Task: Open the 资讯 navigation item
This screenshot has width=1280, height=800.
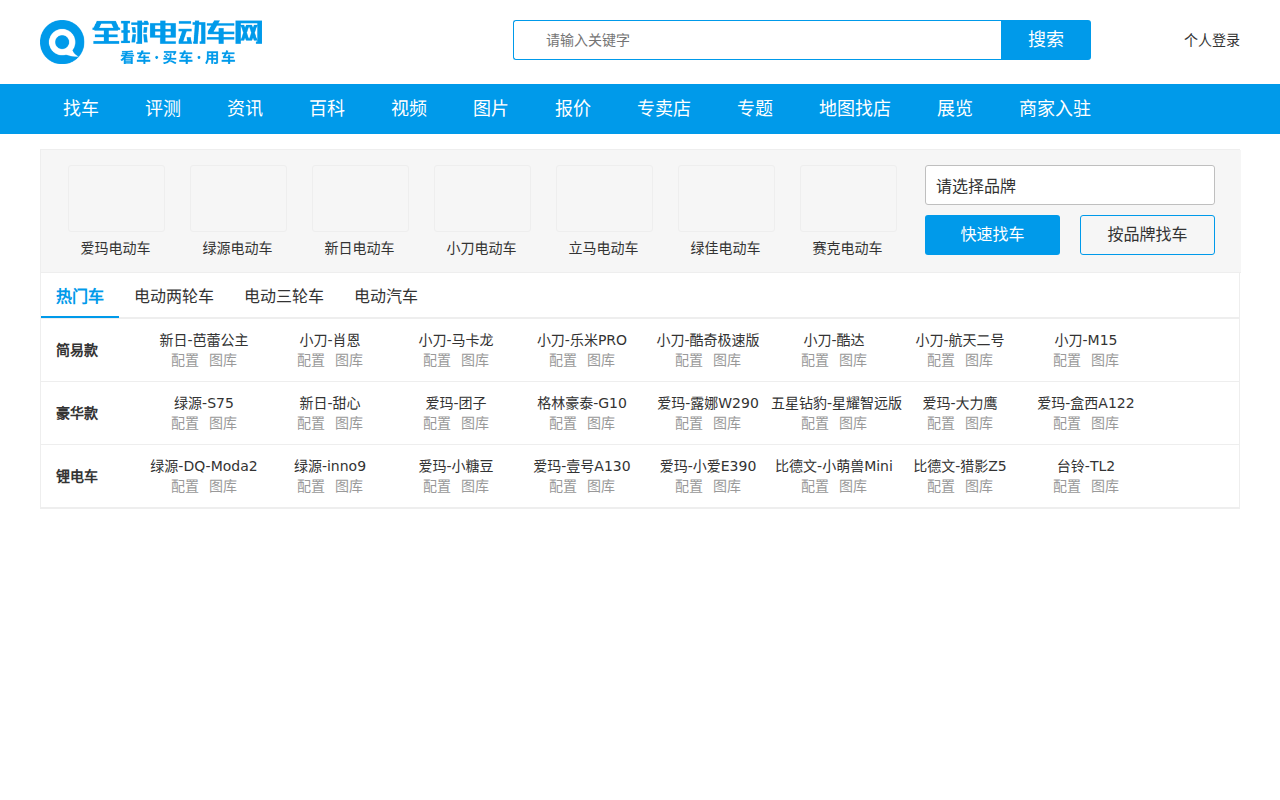Action: pos(245,109)
